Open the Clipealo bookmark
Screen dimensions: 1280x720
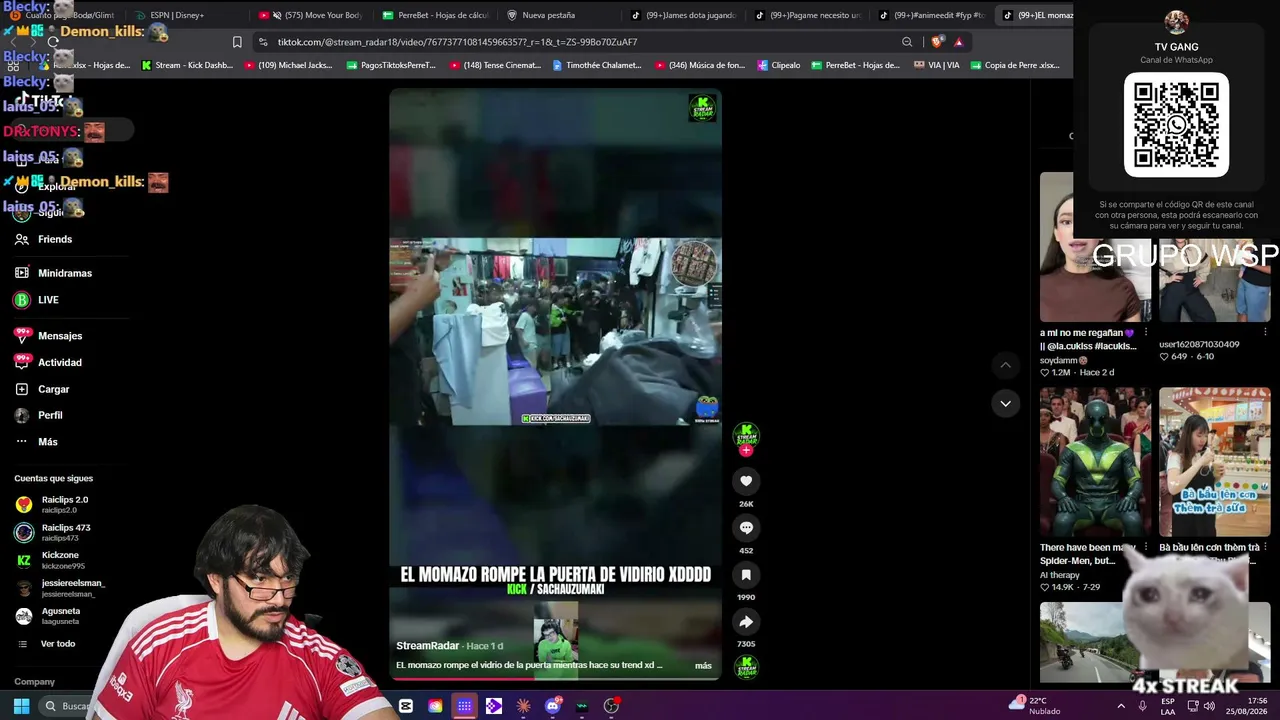point(779,66)
